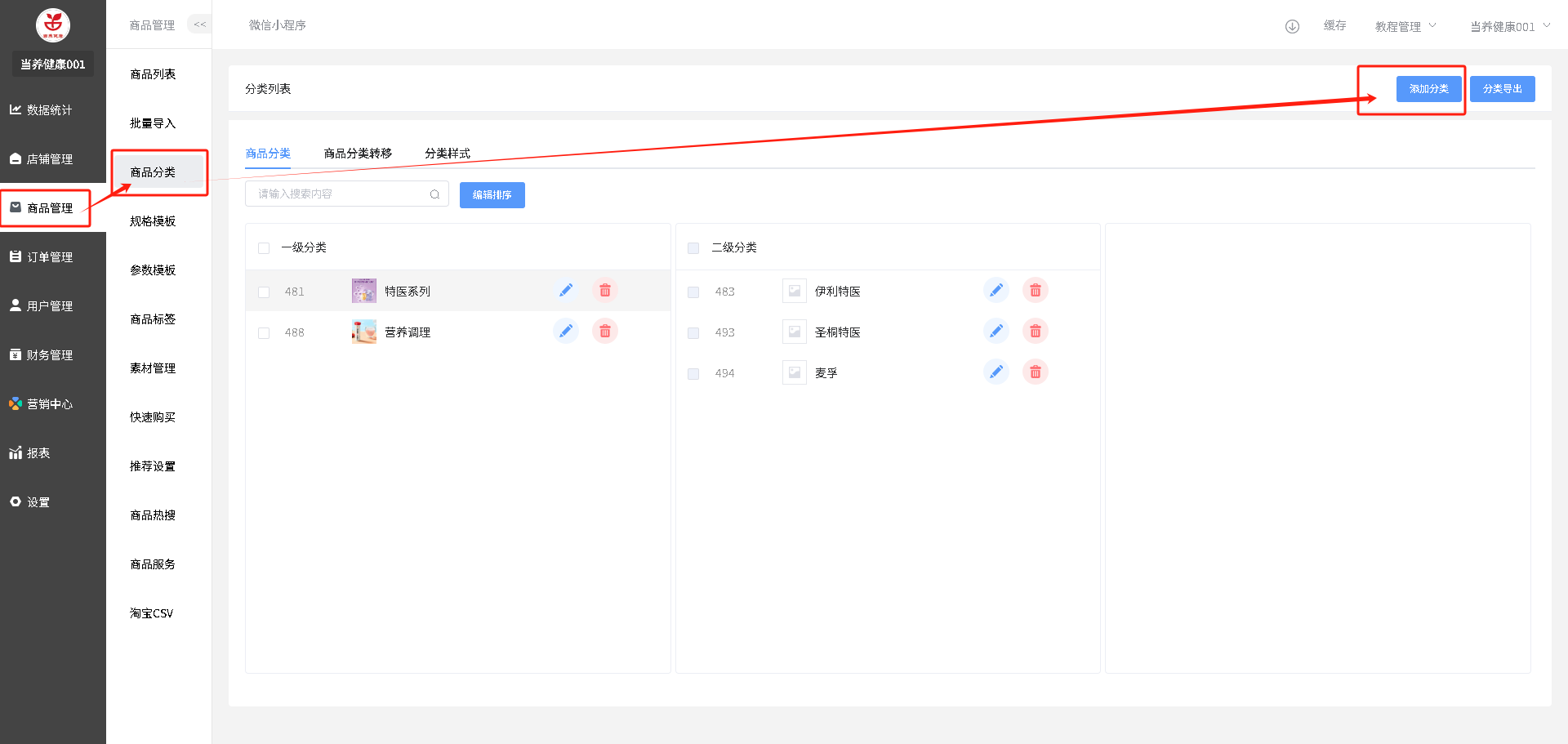Check the 特医系列 row checkbox
Screen dimensions: 1568x744
pyautogui.click(x=264, y=292)
